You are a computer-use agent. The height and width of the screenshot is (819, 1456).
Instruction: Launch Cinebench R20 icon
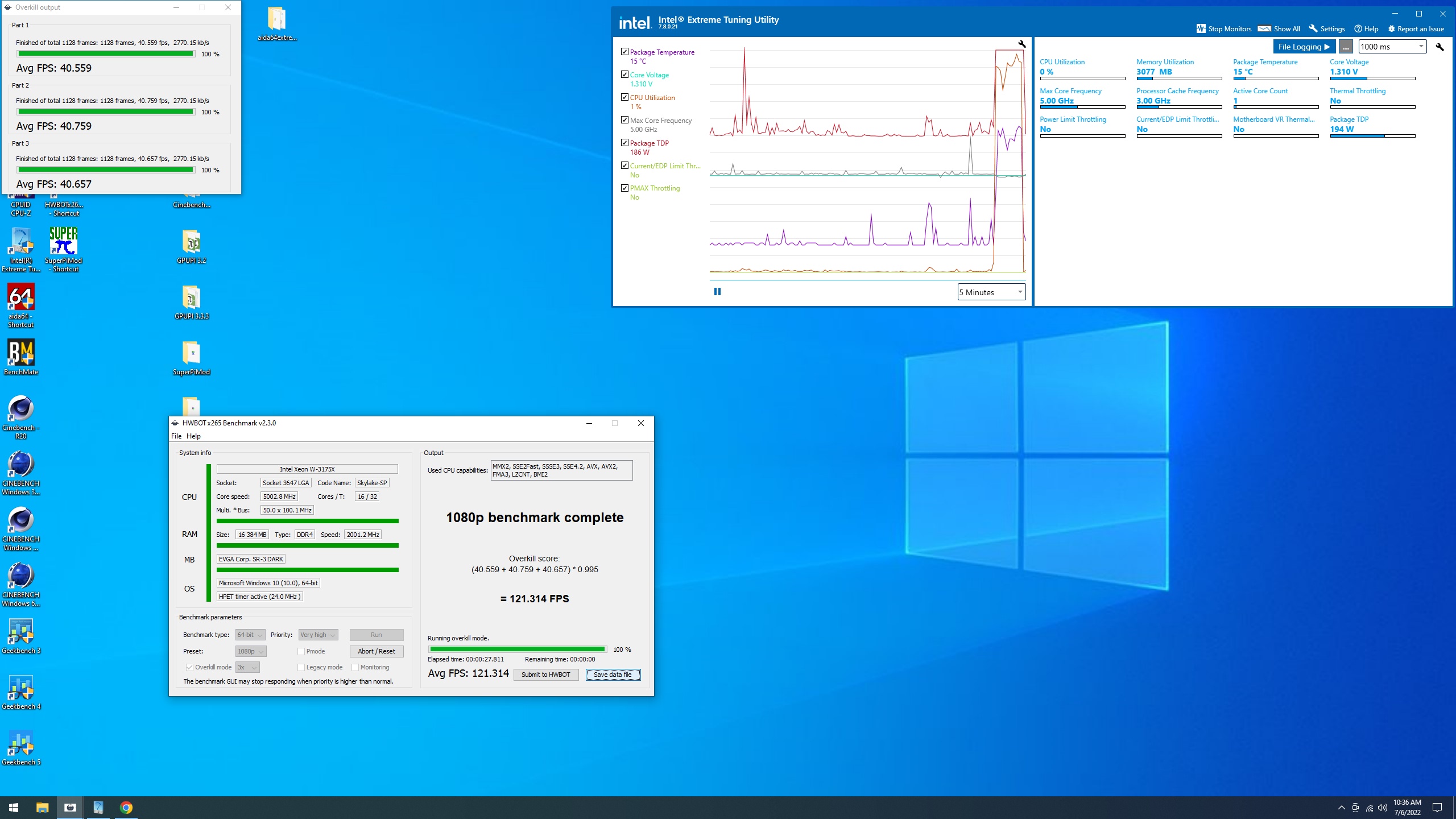21,417
